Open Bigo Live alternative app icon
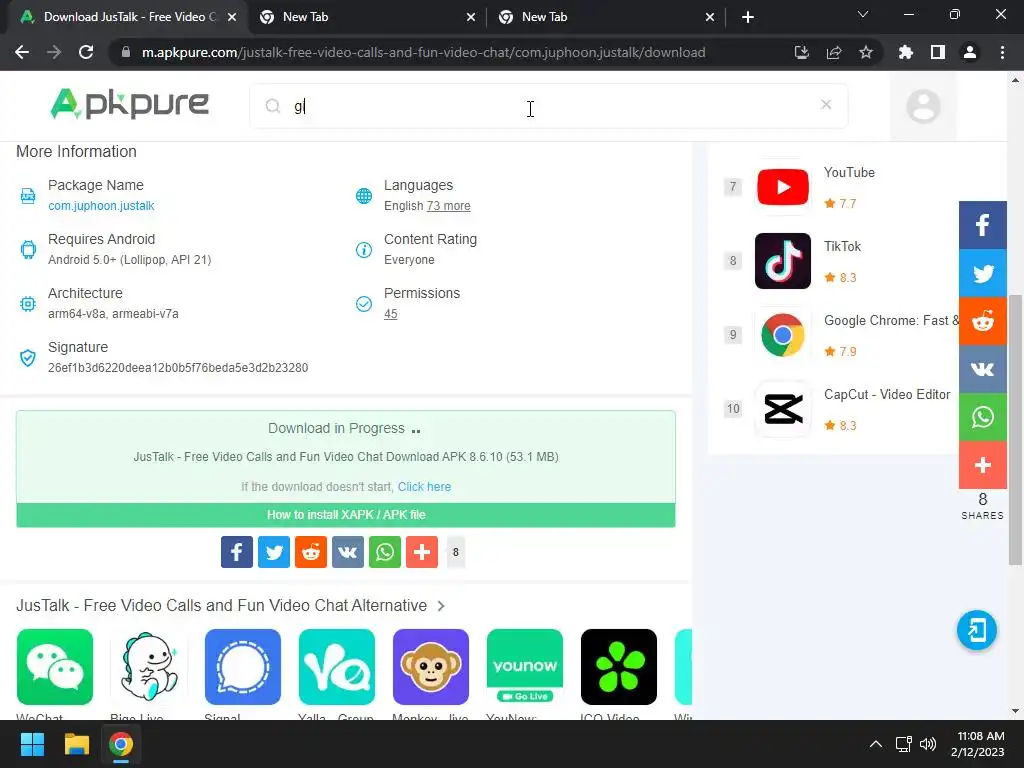Viewport: 1024px width, 768px height. [149, 667]
